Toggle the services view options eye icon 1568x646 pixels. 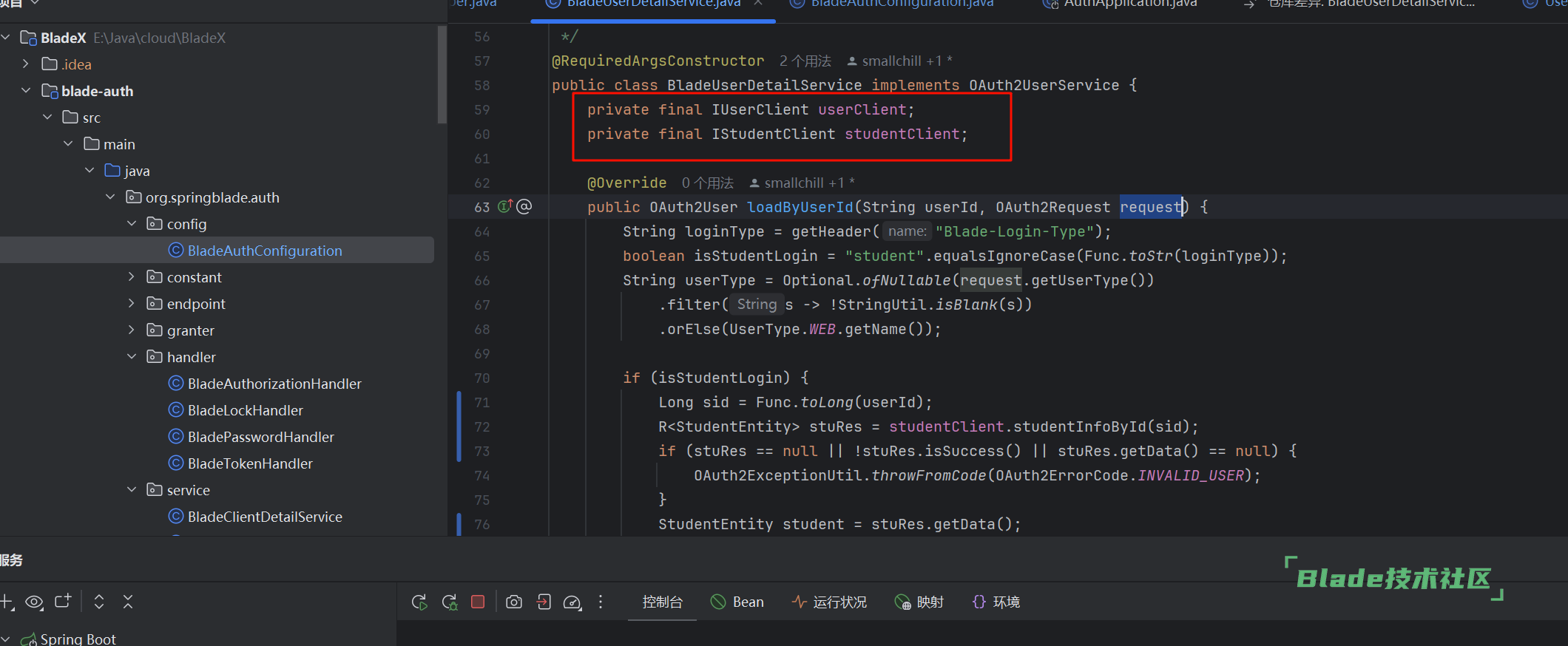[x=34, y=602]
